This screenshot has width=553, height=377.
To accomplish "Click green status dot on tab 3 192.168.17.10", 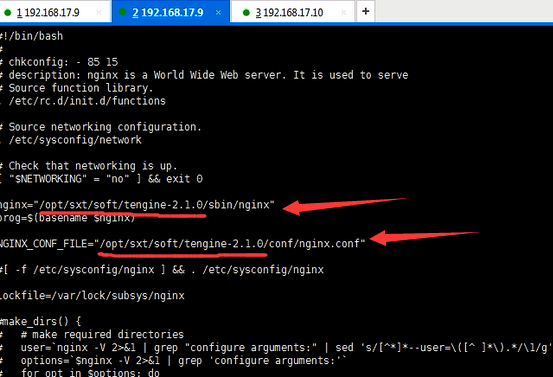I will (x=247, y=13).
